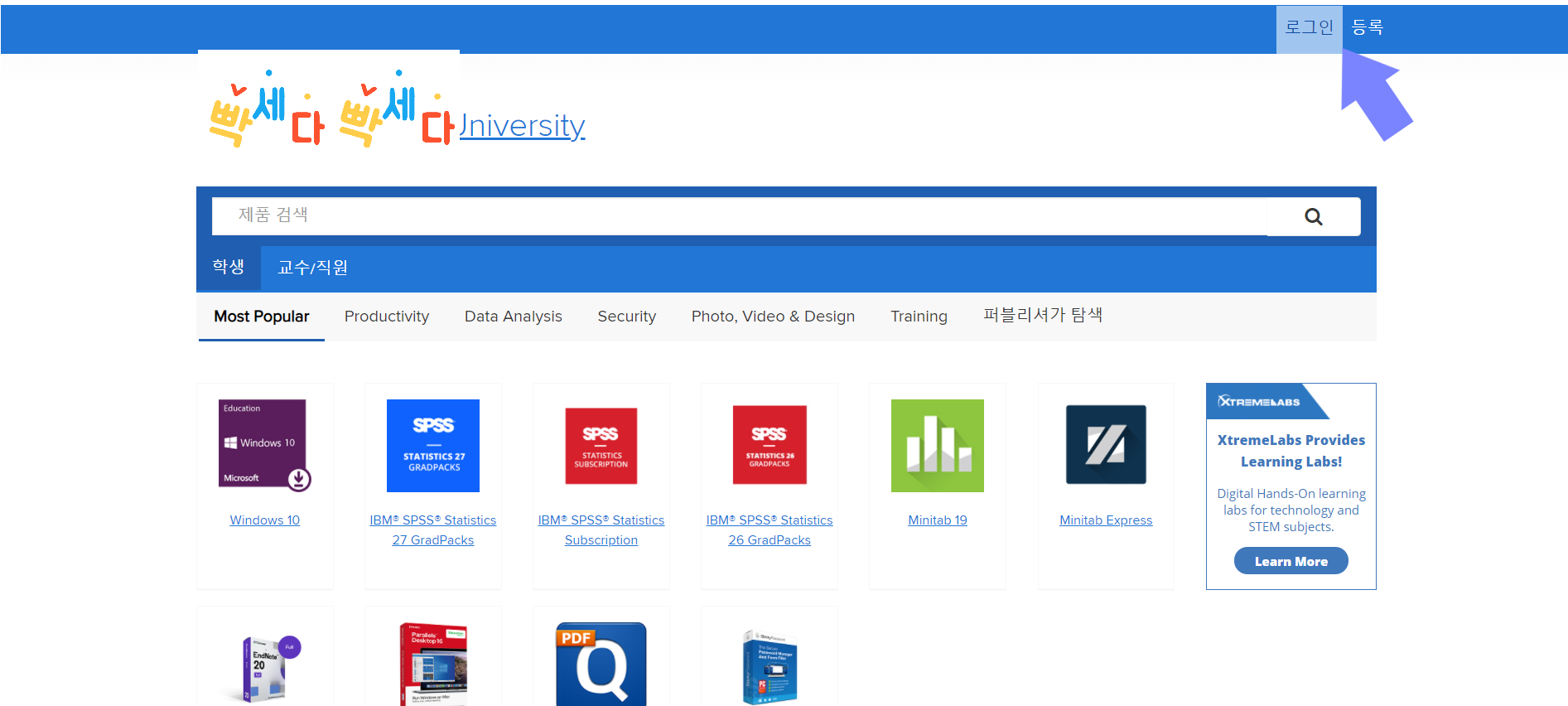Click the Windows 10 product icon
Image resolution: width=1568 pixels, height=706 pixels.
[265, 445]
